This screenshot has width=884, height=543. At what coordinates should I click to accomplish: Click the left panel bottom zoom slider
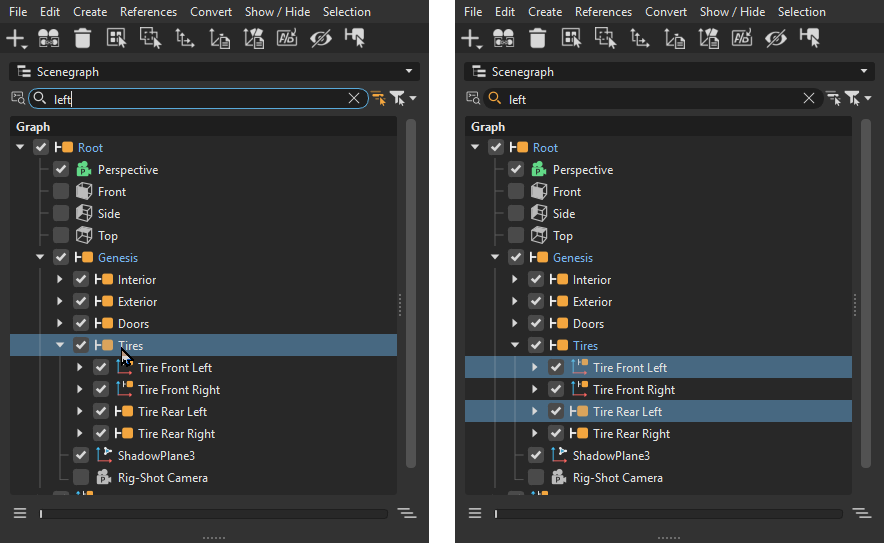coord(214,514)
